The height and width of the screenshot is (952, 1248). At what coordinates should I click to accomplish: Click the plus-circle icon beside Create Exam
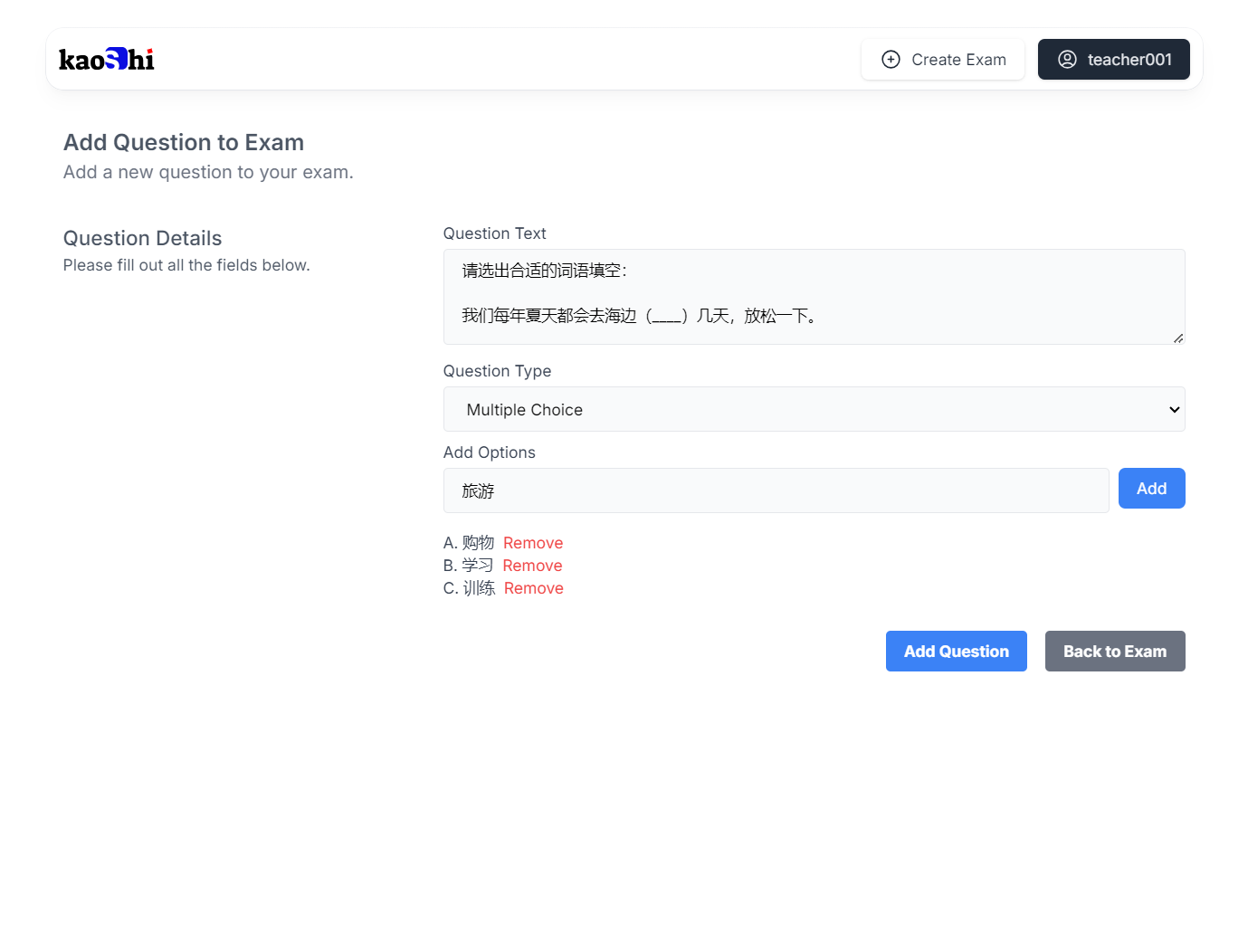891,60
